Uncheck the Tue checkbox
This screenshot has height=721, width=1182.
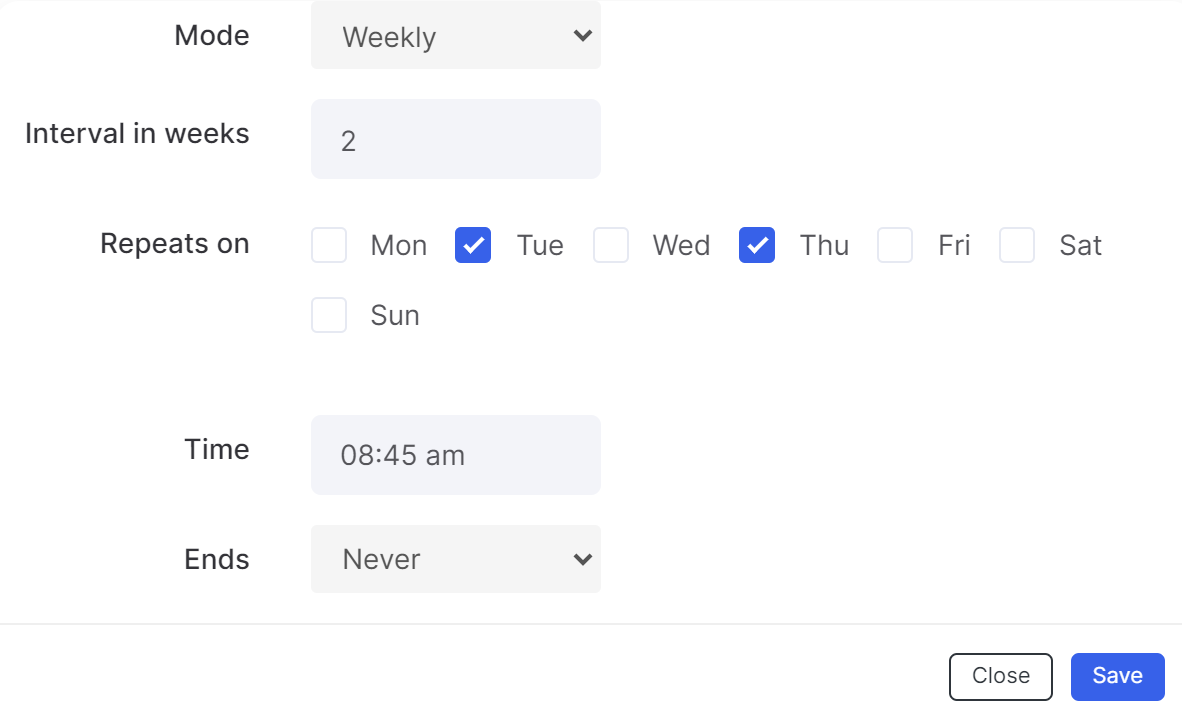[x=473, y=245]
